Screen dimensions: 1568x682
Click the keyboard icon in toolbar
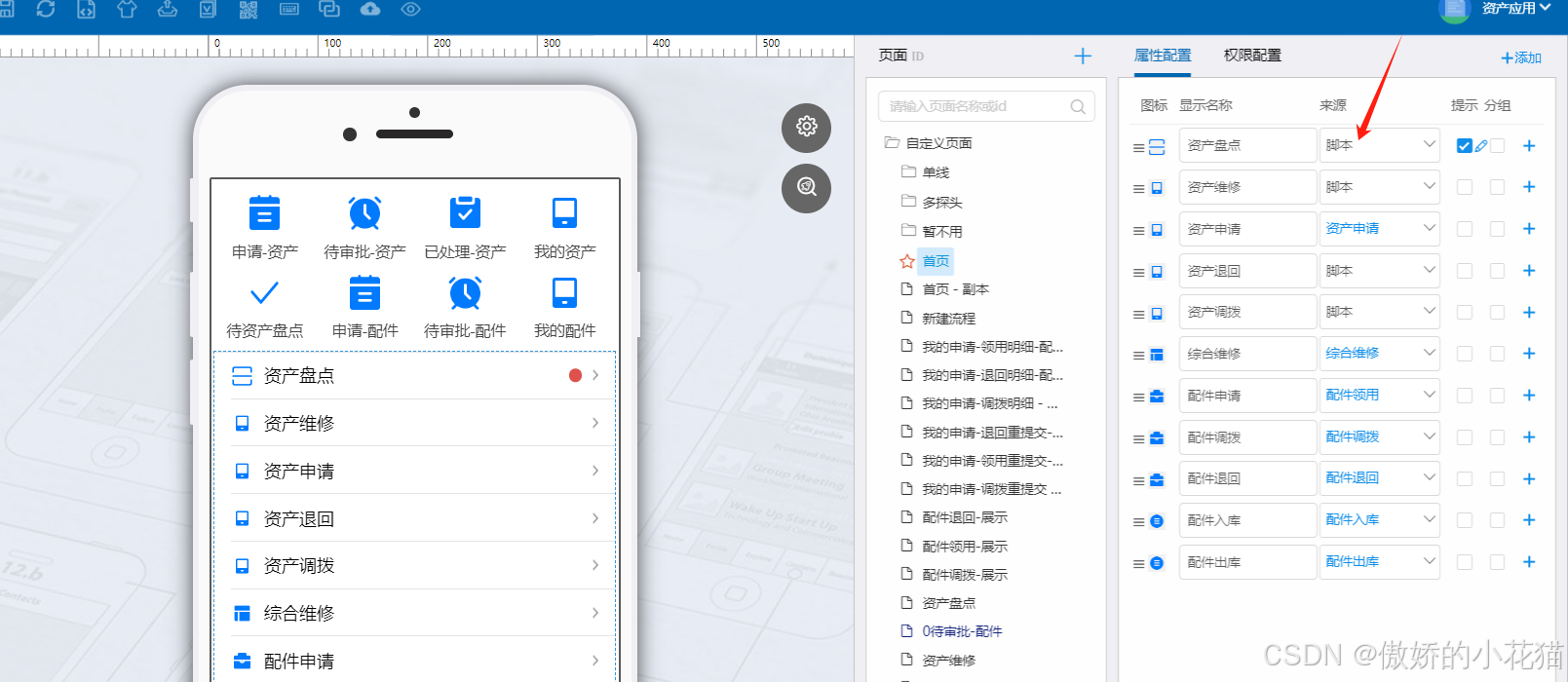(x=288, y=9)
